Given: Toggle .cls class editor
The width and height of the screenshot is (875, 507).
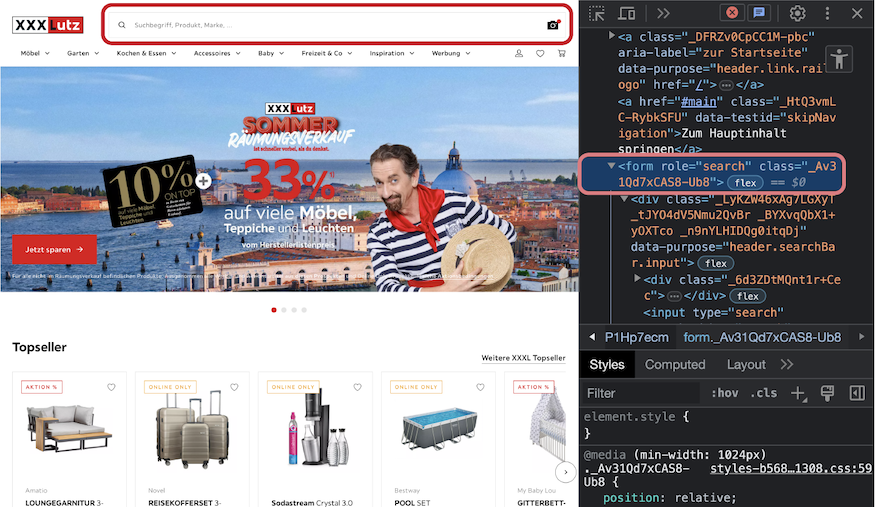Looking at the screenshot, I should [x=764, y=393].
